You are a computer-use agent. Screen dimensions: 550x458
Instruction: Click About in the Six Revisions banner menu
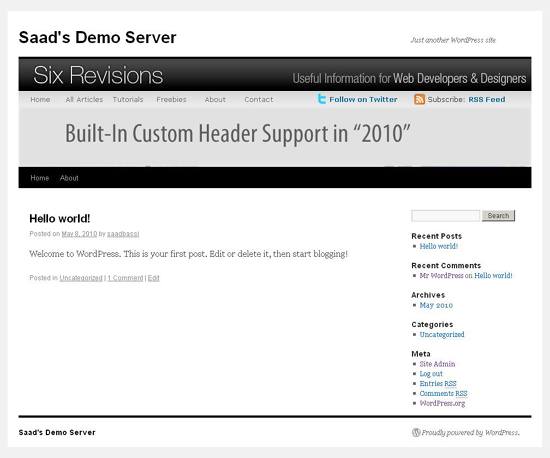point(215,100)
